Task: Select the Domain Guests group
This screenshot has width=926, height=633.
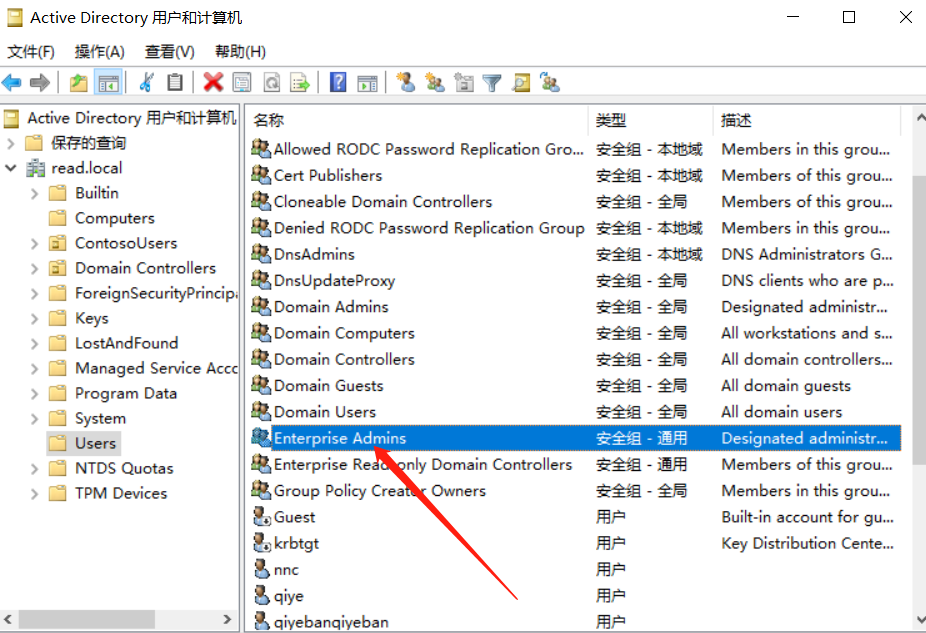Action: coord(328,385)
